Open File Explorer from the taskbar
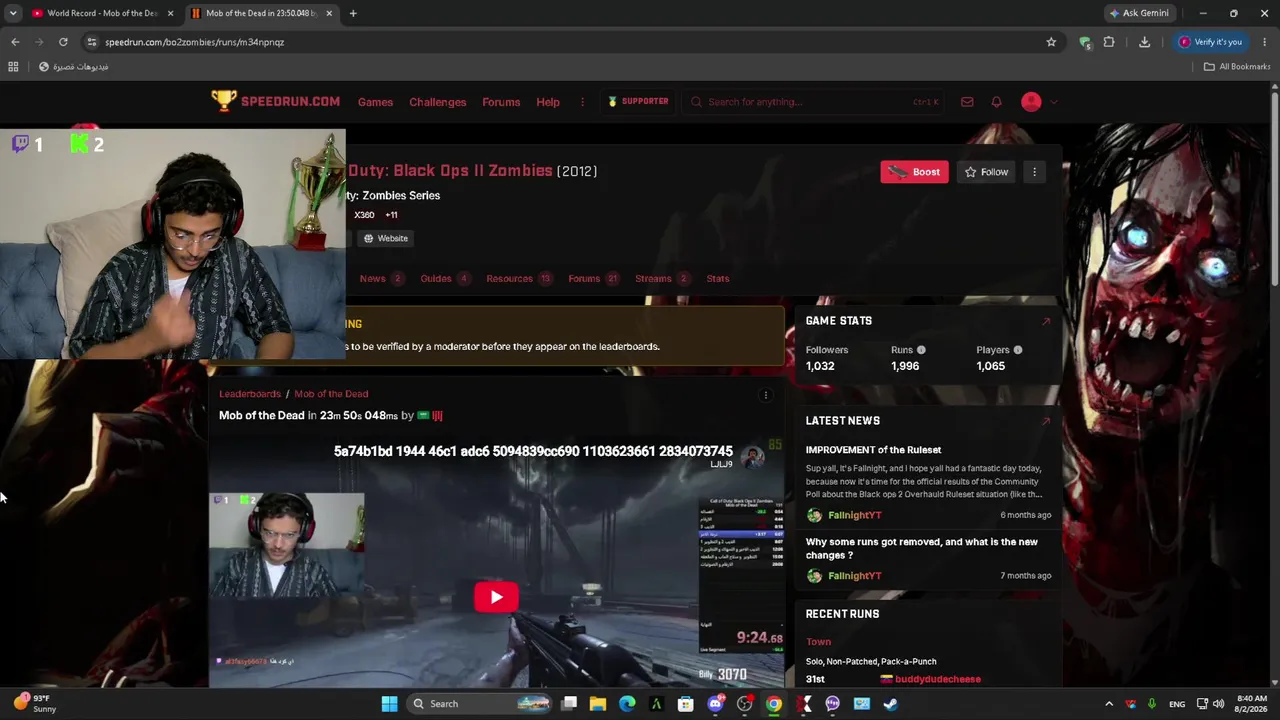This screenshot has height=720, width=1280. coord(598,704)
